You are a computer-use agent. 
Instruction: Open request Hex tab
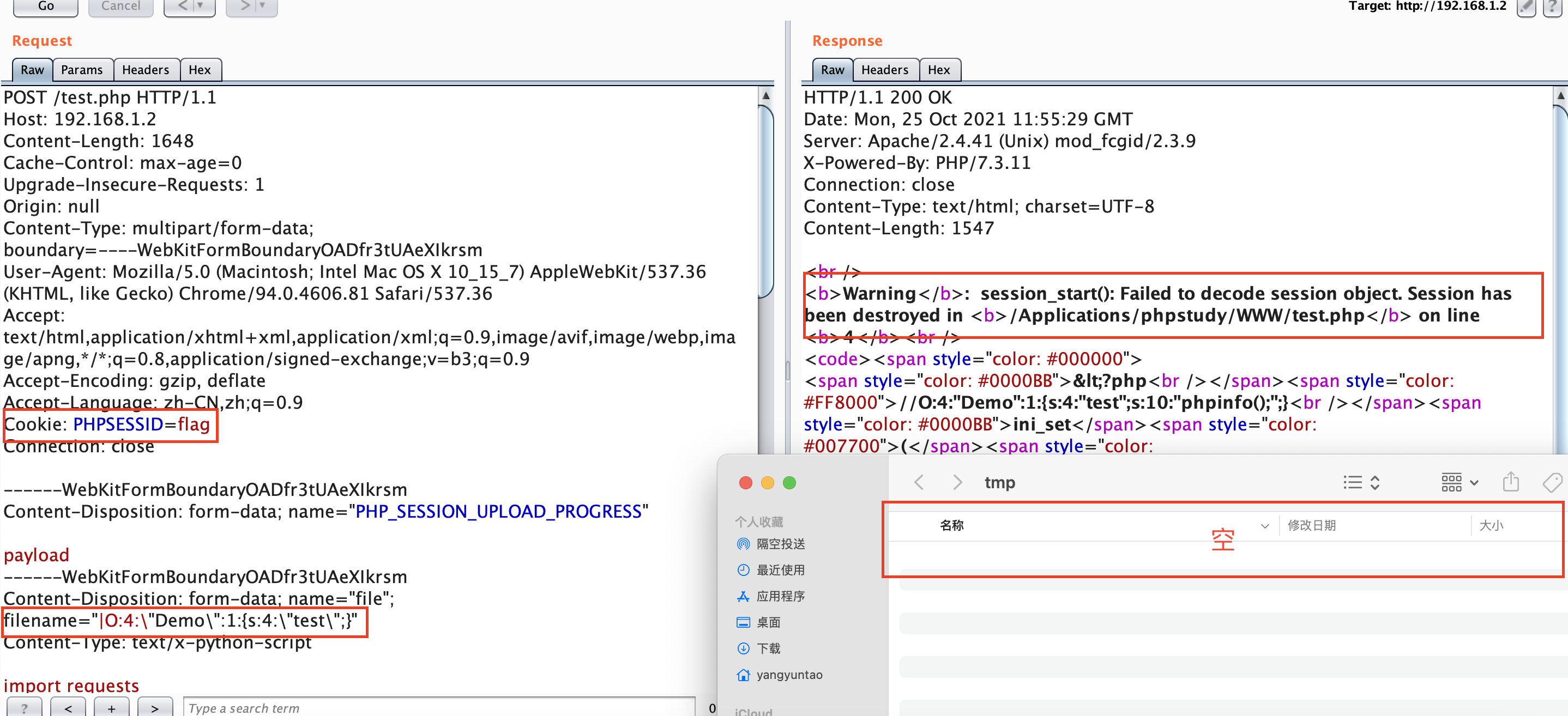click(x=199, y=70)
